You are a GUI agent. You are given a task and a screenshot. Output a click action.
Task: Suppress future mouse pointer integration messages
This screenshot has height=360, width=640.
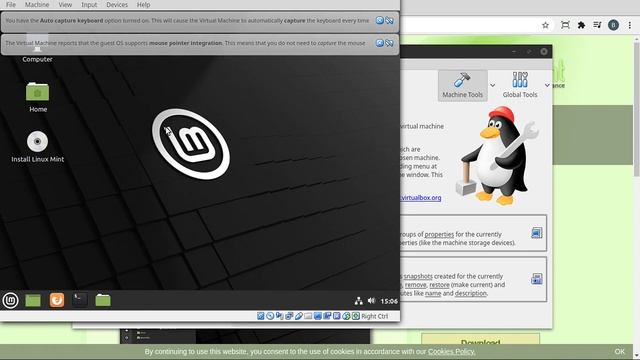click(x=389, y=43)
